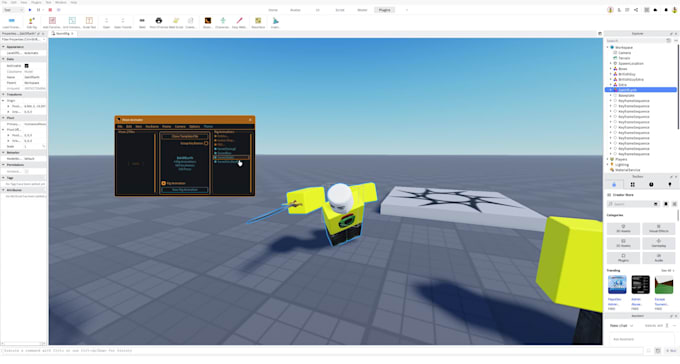Select the Creator Store tab icon in Toolbox

pyautogui.click(x=614, y=184)
